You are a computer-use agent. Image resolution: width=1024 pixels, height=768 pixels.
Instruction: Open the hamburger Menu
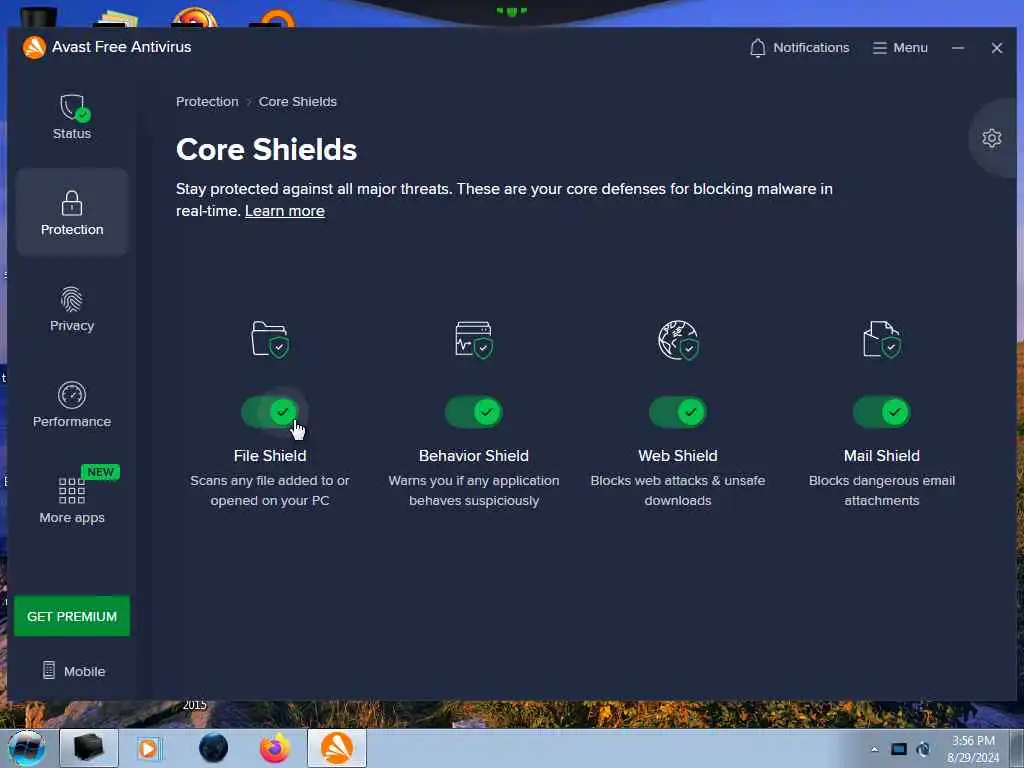click(x=900, y=48)
